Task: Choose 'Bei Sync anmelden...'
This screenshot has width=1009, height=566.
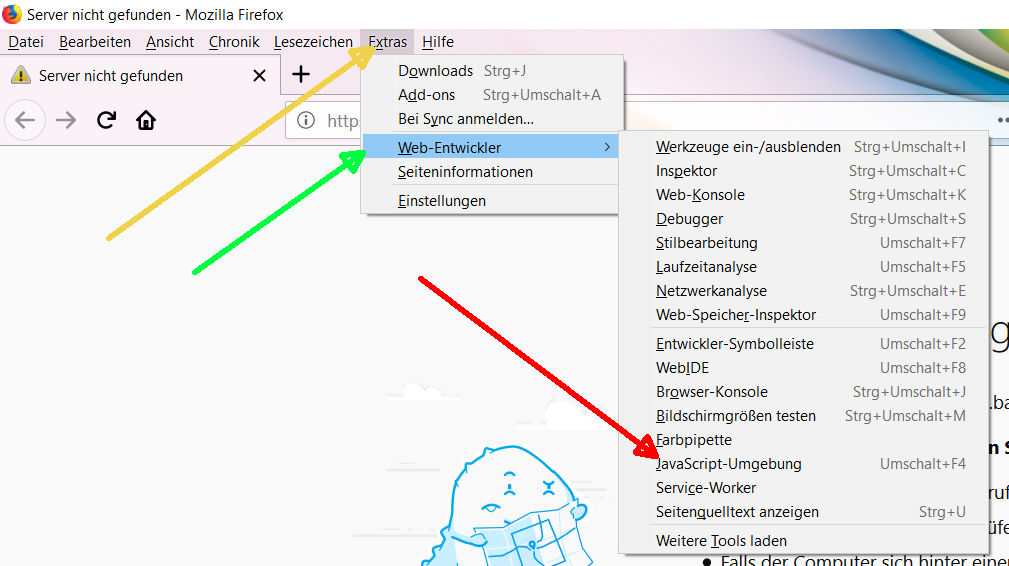Action: 492,119
